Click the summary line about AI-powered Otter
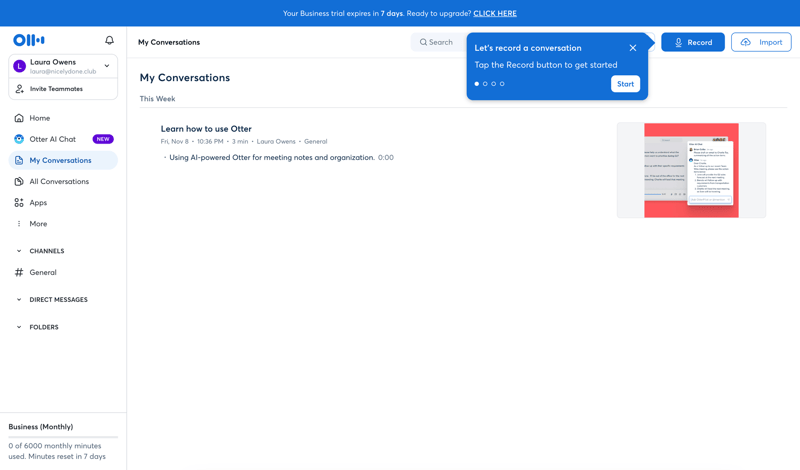The width and height of the screenshot is (800, 470). (272, 158)
